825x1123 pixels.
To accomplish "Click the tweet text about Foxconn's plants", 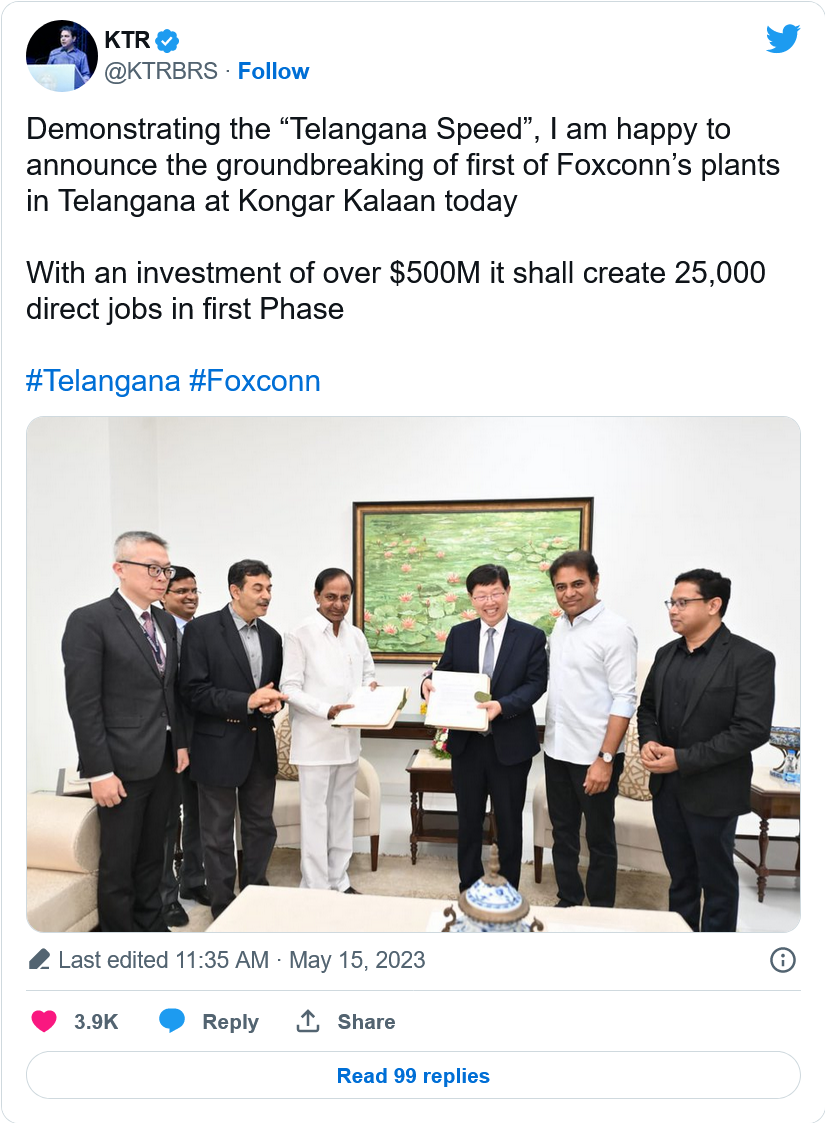I will point(402,165).
